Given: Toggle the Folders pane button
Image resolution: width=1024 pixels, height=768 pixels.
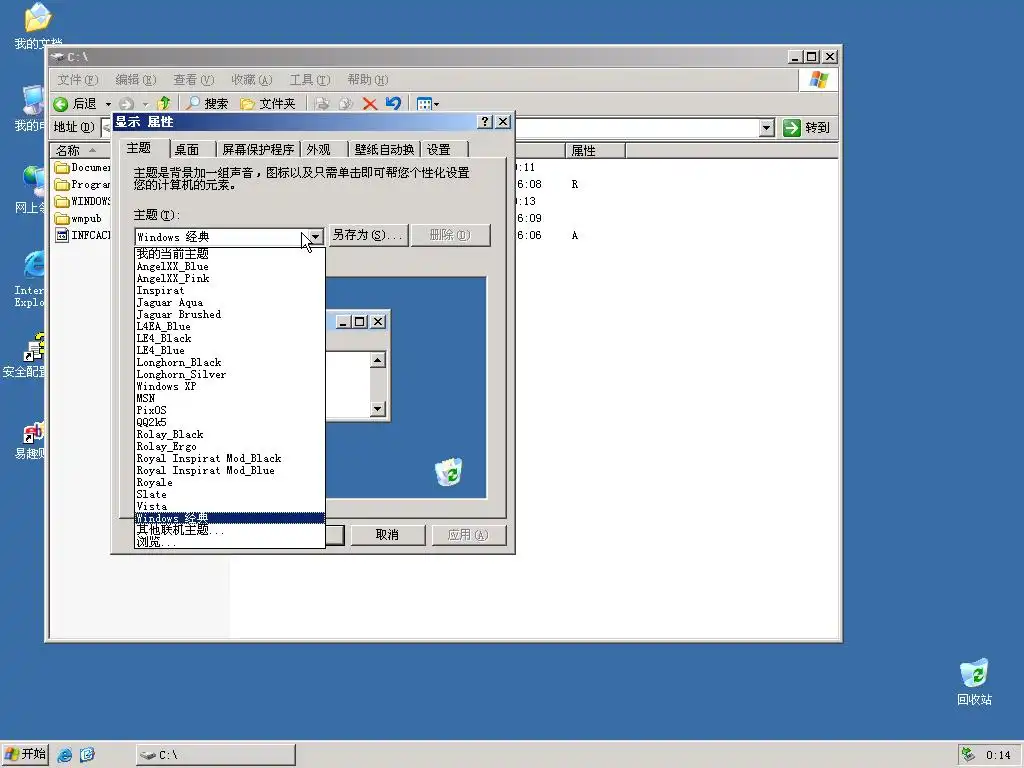Looking at the screenshot, I should pyautogui.click(x=268, y=103).
